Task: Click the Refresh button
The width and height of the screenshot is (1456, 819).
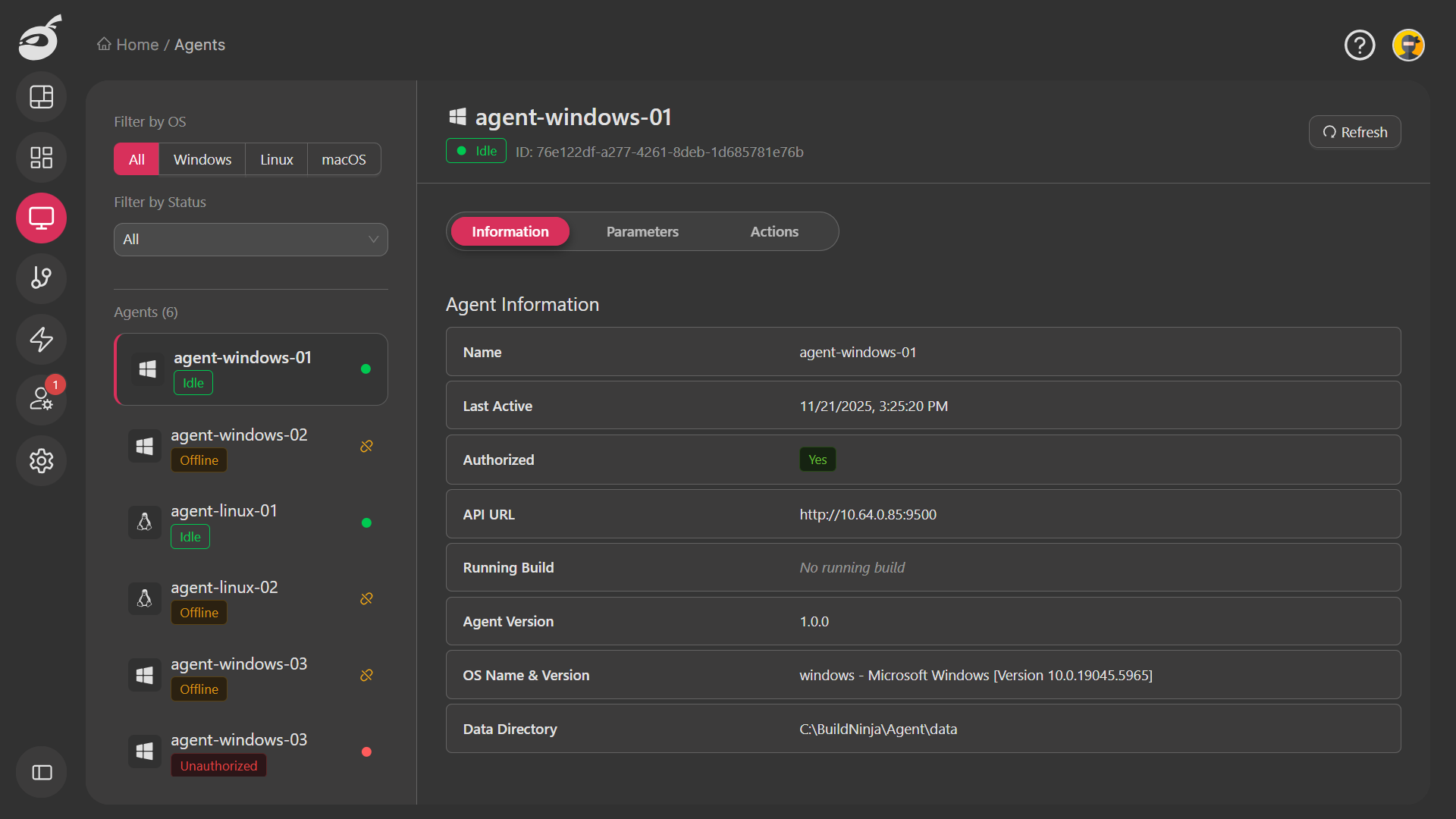Action: pyautogui.click(x=1354, y=132)
